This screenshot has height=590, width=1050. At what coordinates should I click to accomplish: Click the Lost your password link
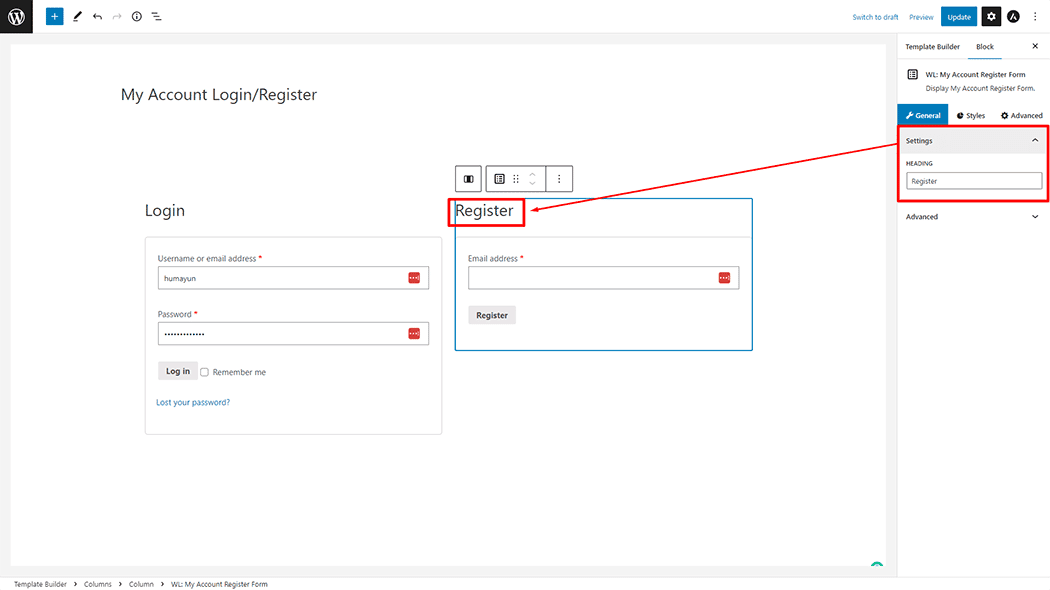point(192,401)
